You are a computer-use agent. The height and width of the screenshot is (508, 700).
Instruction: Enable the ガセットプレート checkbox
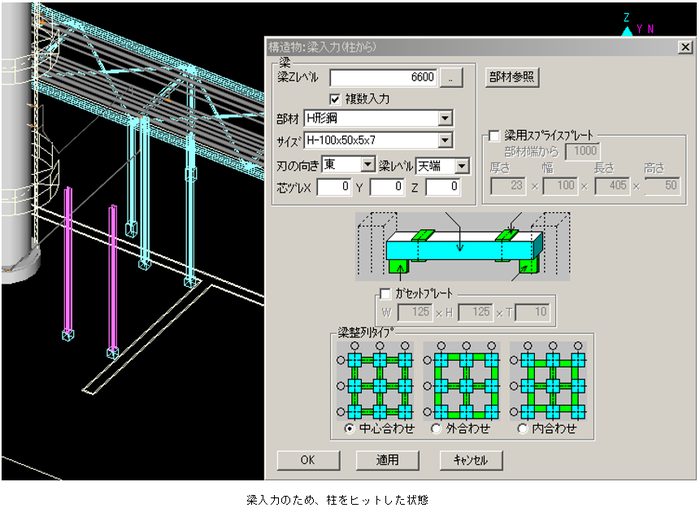click(x=386, y=294)
